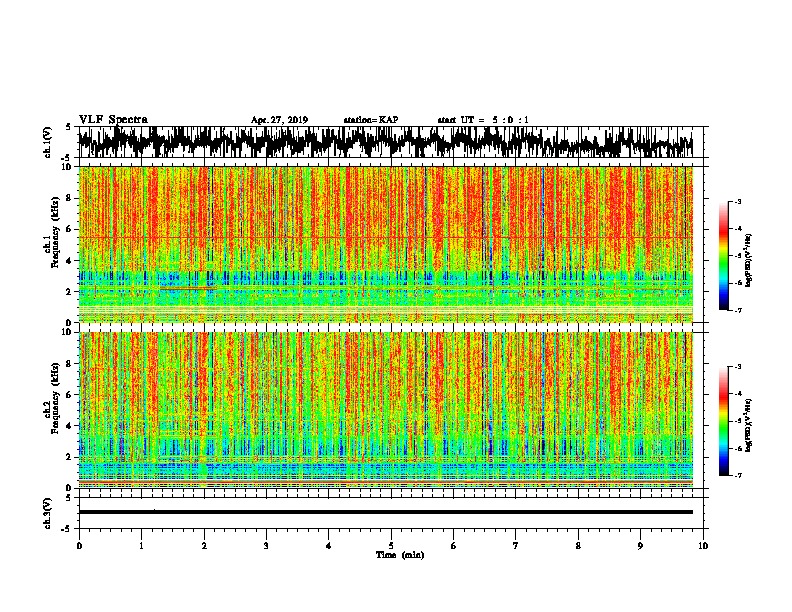The height and width of the screenshot is (612, 792).
Task: Click the "ch.3(V)" axis label
Action: click(48, 513)
